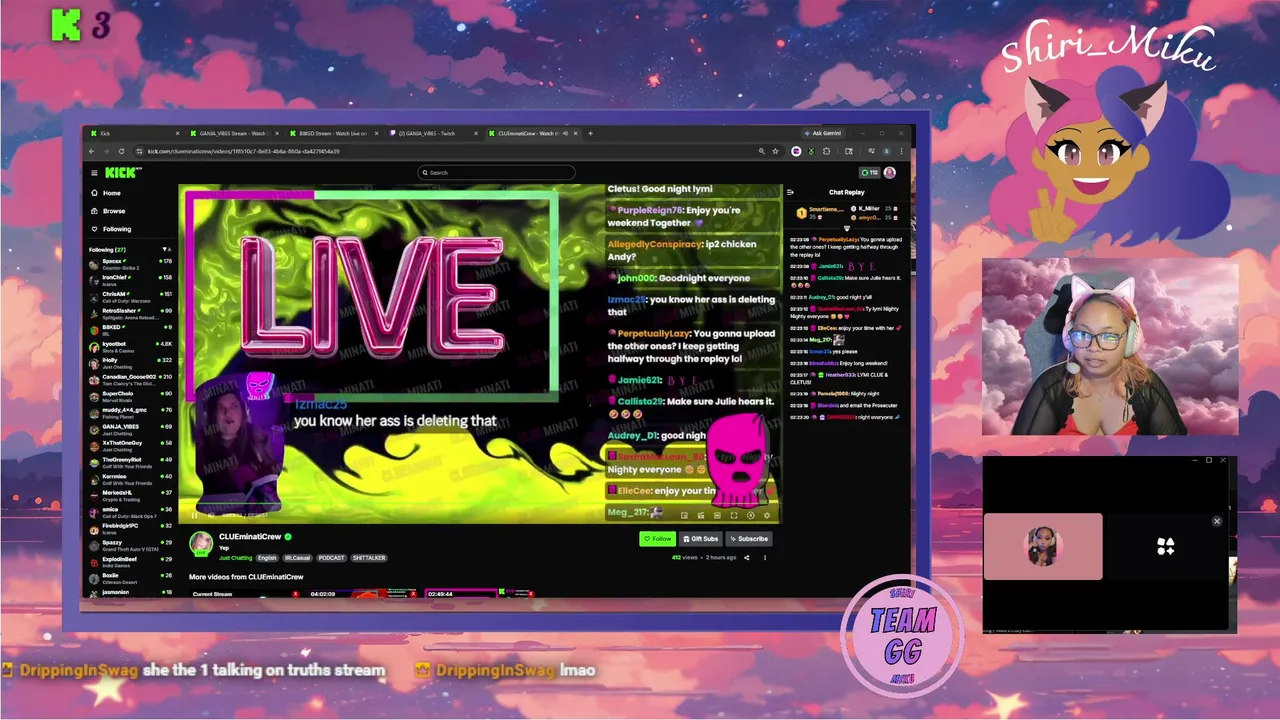Open the Just Chatting category link

point(236,558)
